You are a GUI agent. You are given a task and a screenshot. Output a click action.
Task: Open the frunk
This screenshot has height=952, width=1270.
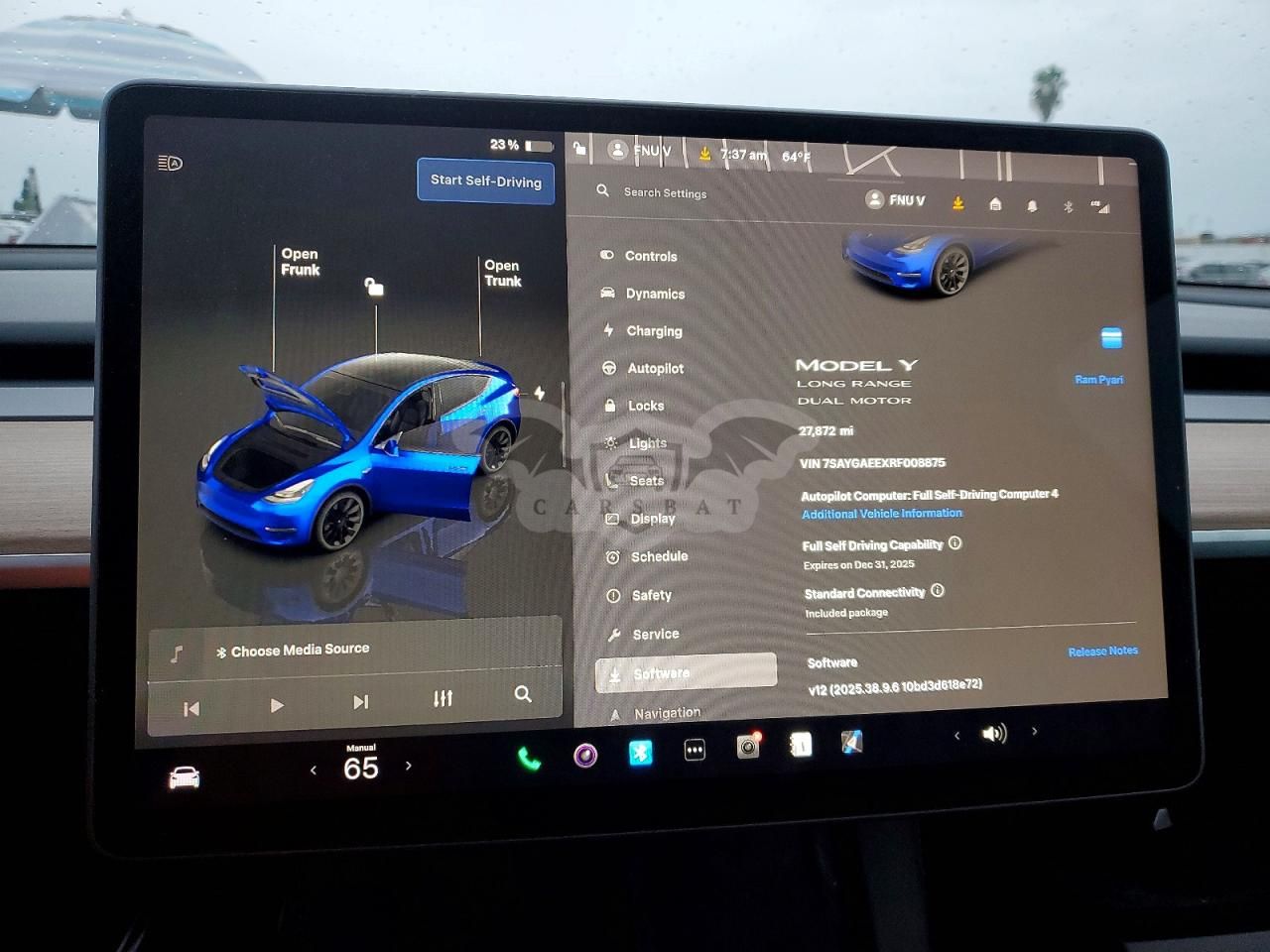click(300, 262)
